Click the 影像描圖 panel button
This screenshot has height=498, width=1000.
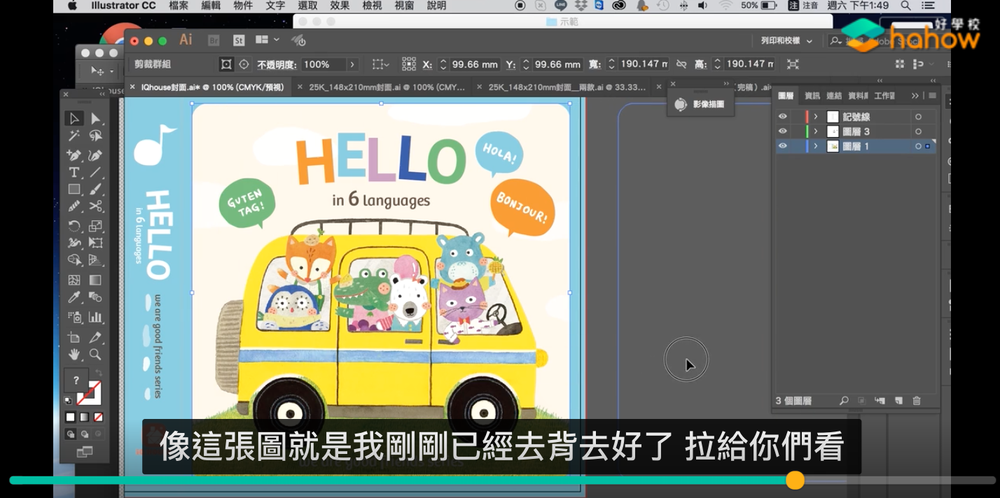(x=701, y=104)
